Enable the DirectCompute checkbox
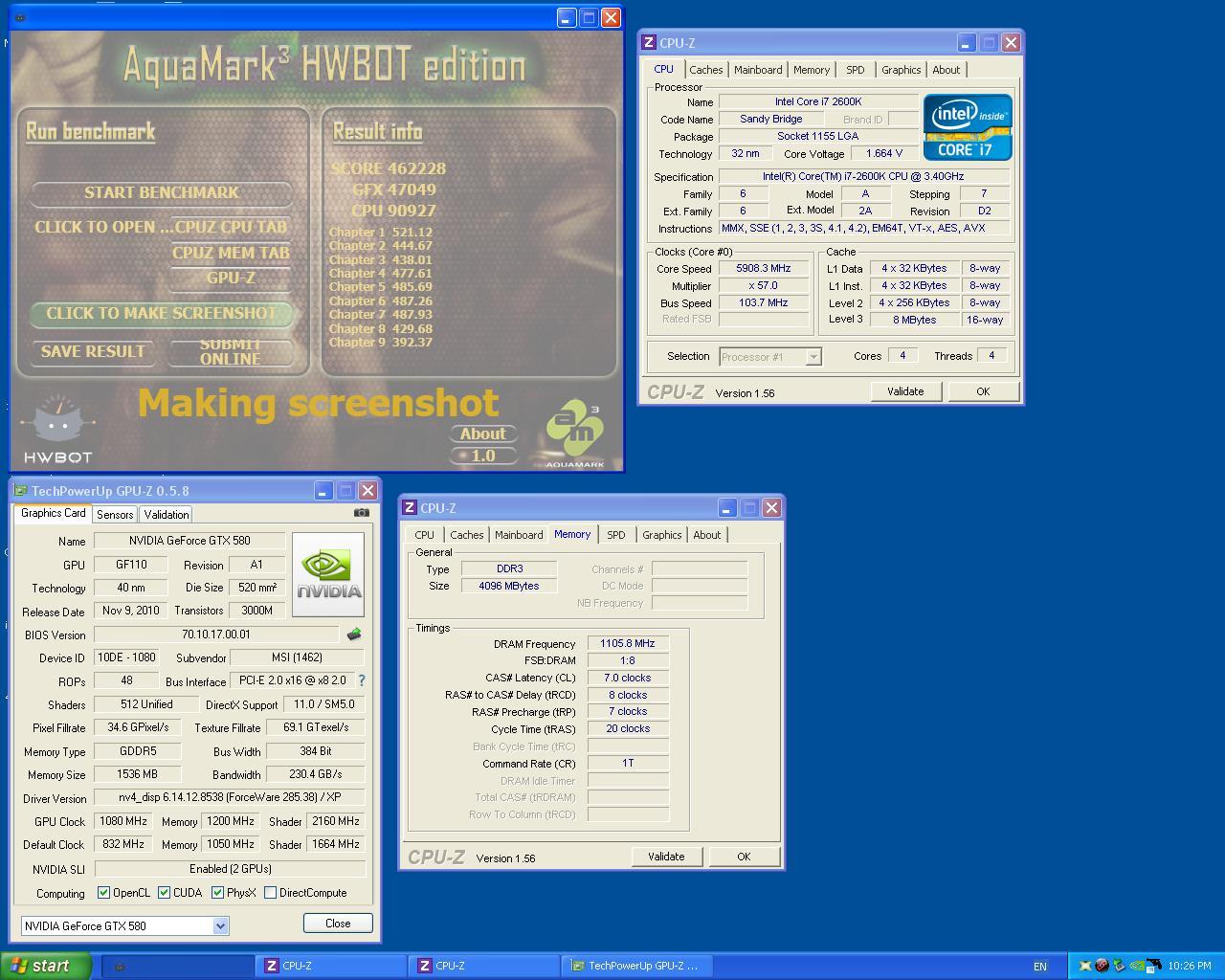 pyautogui.click(x=271, y=893)
